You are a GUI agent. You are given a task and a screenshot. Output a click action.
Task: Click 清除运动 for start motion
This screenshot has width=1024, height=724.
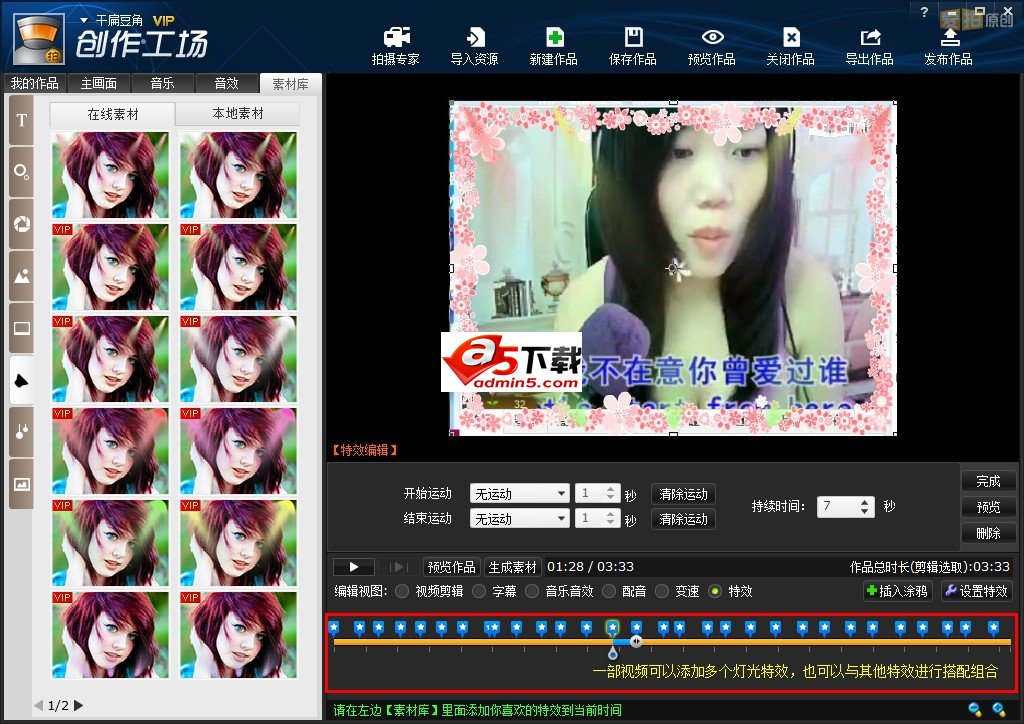(x=683, y=494)
